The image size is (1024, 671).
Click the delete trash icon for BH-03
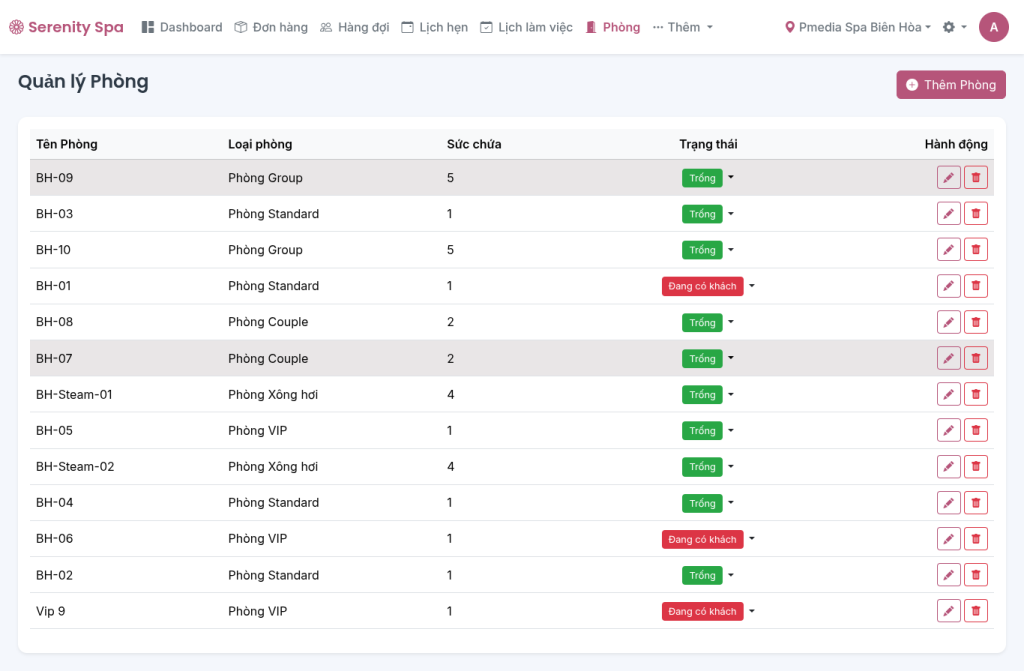pyautogui.click(x=976, y=214)
